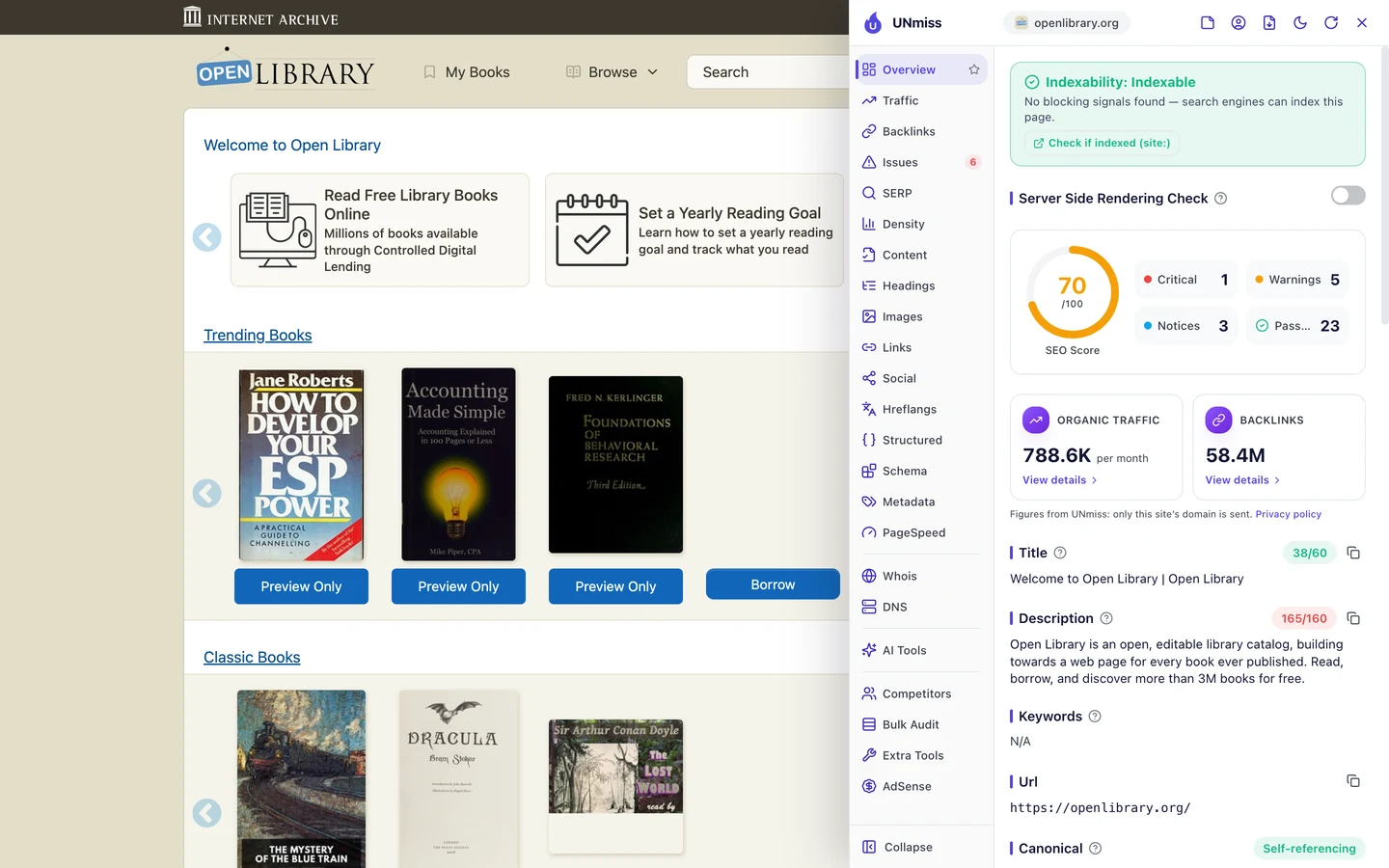Click the Open Library logo
Screen dimensions: 1389x868
point(286,69)
